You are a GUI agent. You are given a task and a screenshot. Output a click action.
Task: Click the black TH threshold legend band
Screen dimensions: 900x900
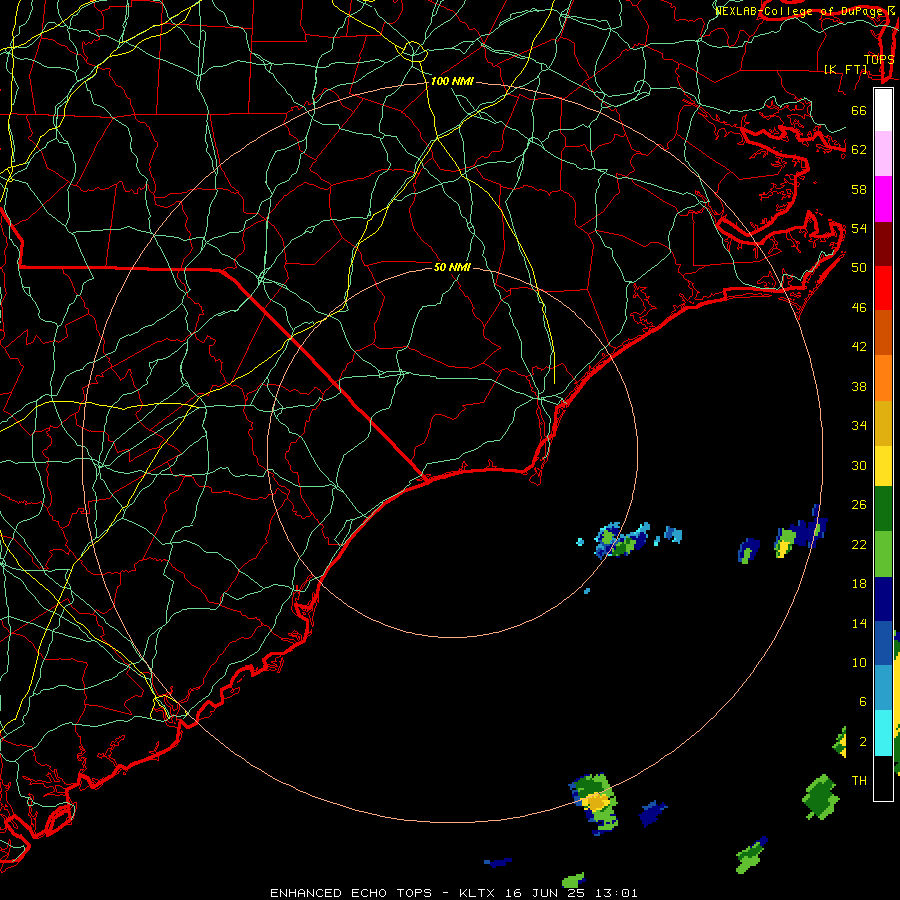click(x=883, y=777)
